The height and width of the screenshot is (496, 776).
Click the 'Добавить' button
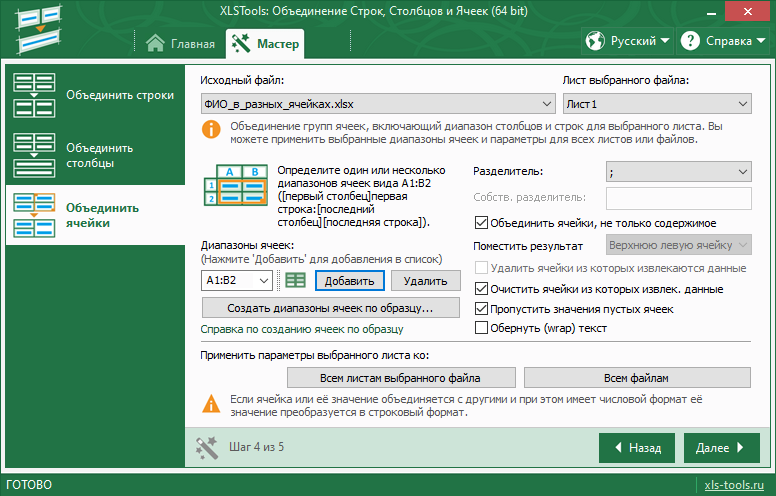(349, 281)
